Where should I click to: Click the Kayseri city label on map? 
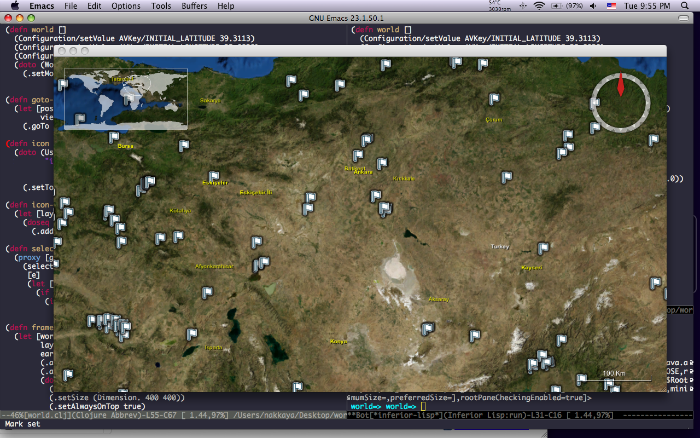[532, 268]
